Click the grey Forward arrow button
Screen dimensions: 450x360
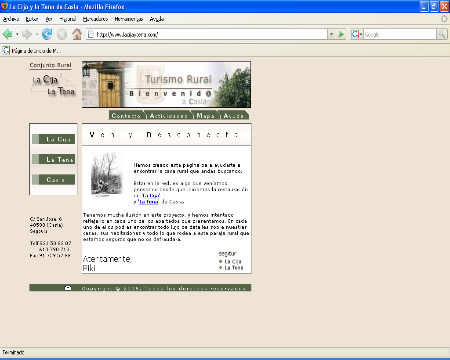click(x=27, y=34)
